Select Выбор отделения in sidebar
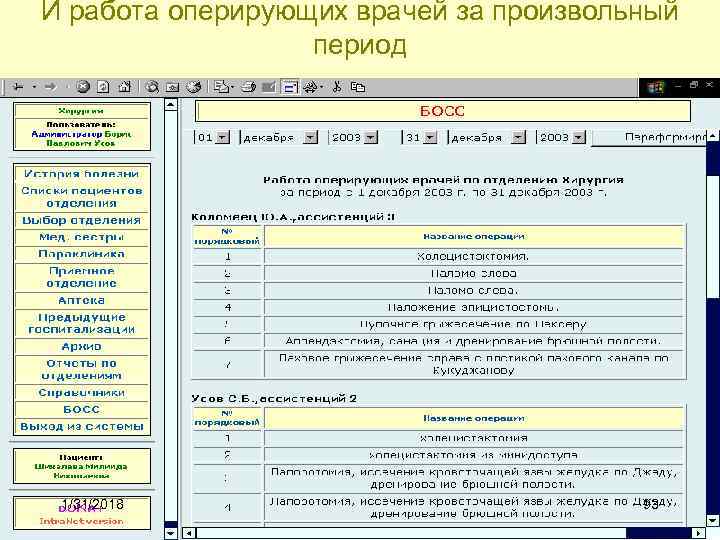Image resolution: width=720 pixels, height=540 pixels. click(x=81, y=220)
